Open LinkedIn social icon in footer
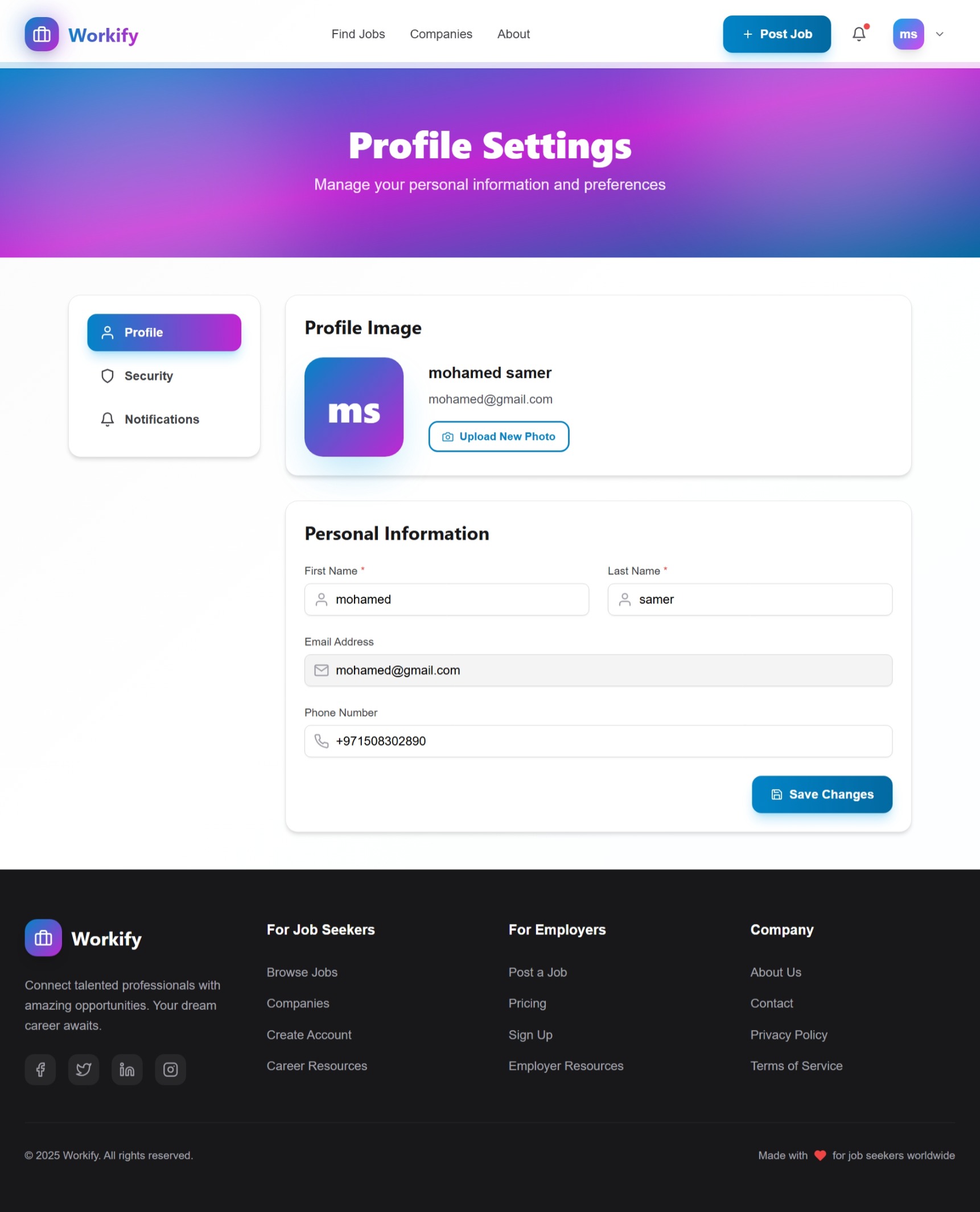 [x=127, y=1070]
